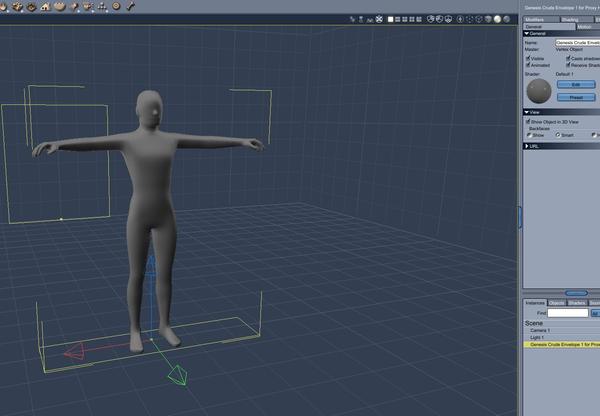The image size is (600, 416).
Task: Open the General sub-tab
Action: 549,26
